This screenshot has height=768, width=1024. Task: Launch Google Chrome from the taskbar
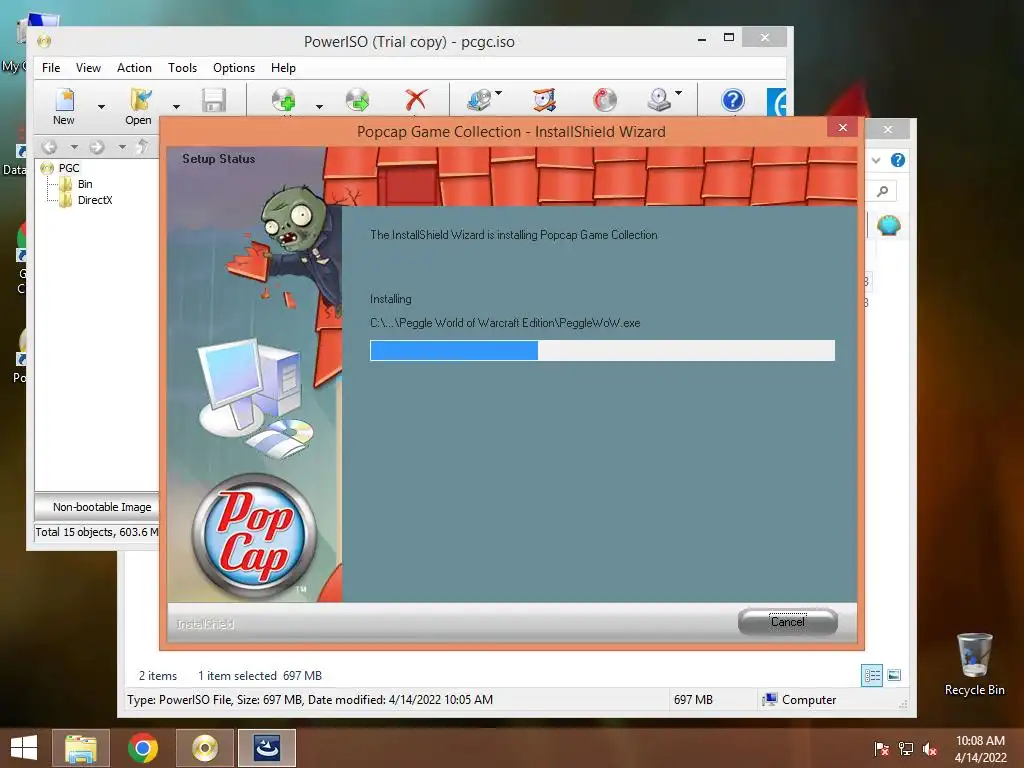click(x=142, y=748)
